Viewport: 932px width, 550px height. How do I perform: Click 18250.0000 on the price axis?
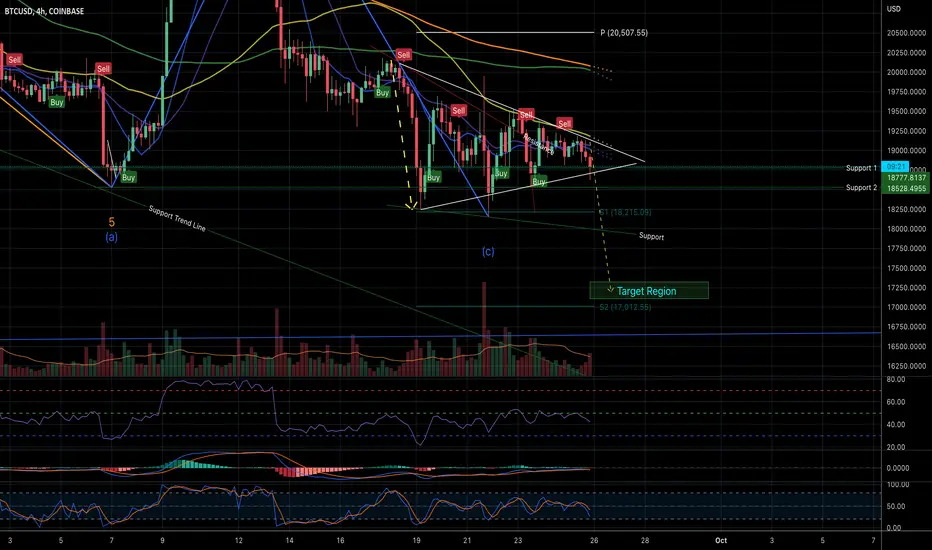click(x=906, y=209)
